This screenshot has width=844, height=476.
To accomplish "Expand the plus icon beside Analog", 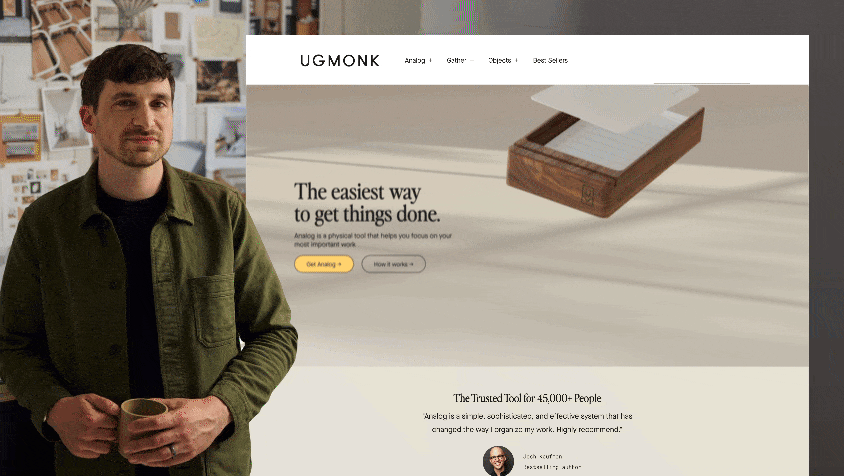I will coord(431,60).
